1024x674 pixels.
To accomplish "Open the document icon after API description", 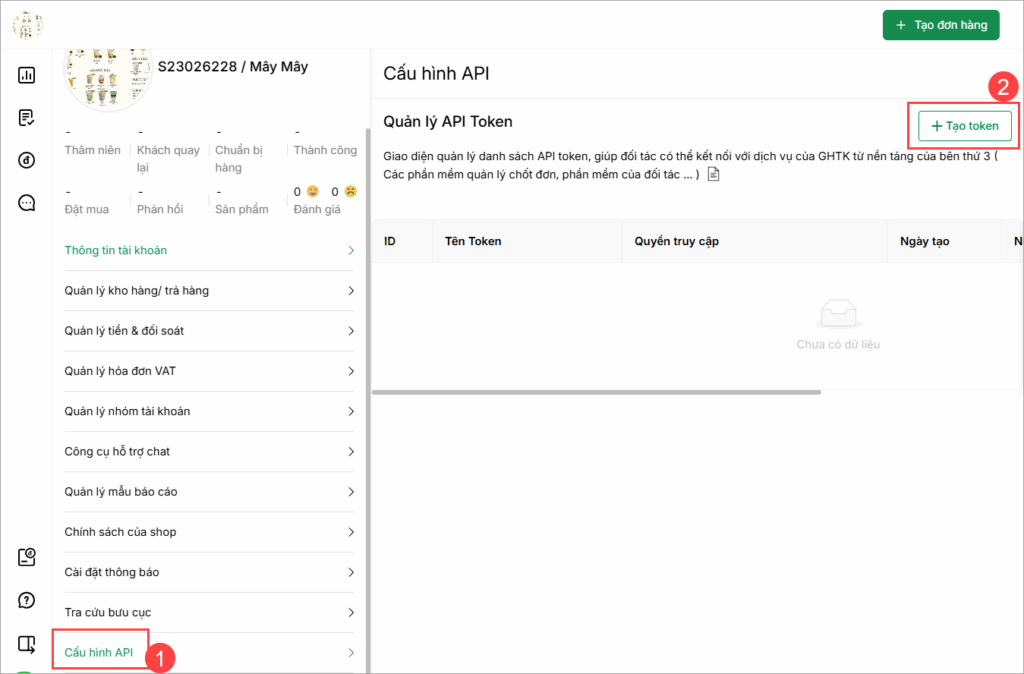I will 713,174.
